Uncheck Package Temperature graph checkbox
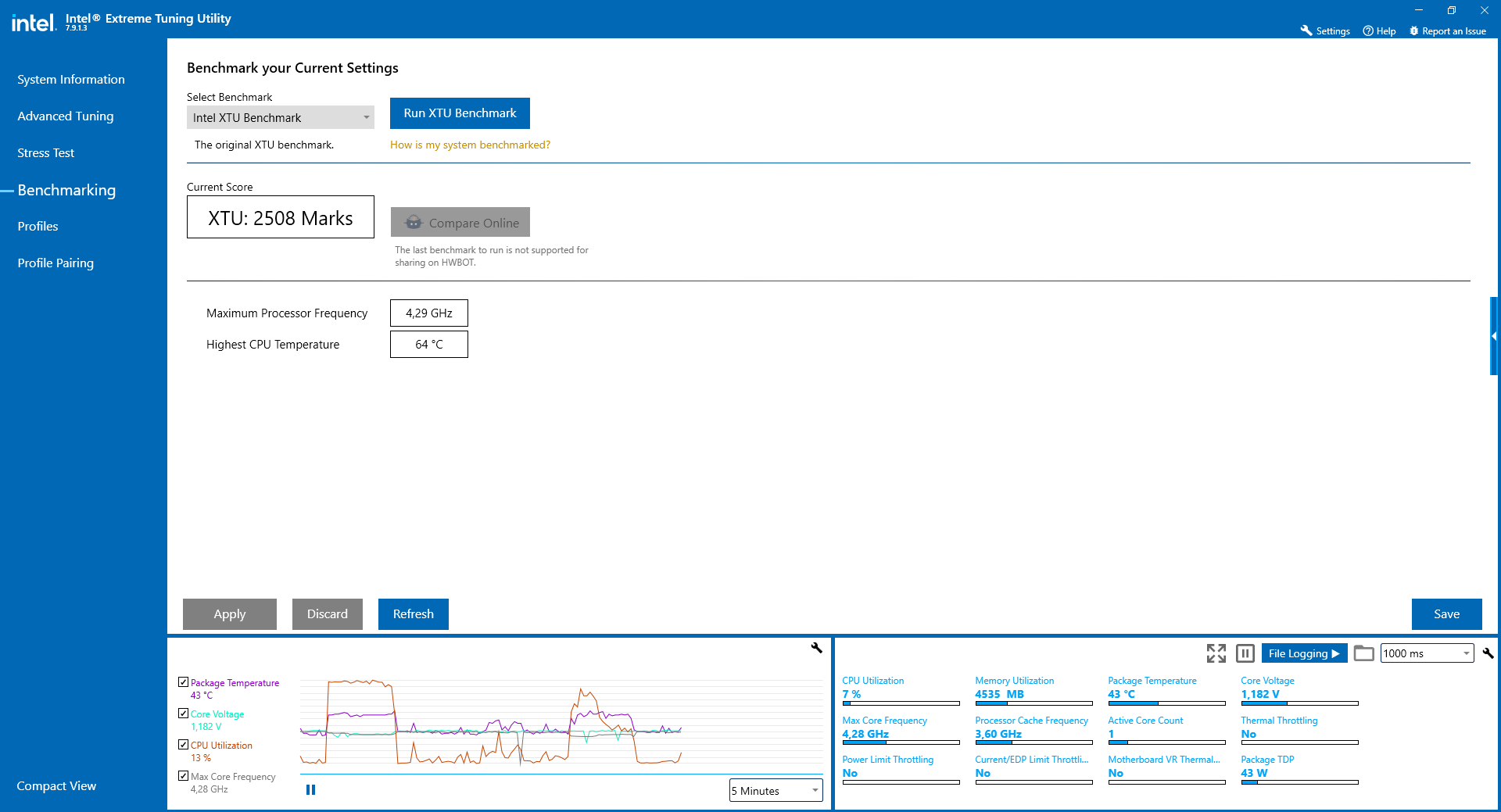The width and height of the screenshot is (1501, 812). (x=183, y=682)
